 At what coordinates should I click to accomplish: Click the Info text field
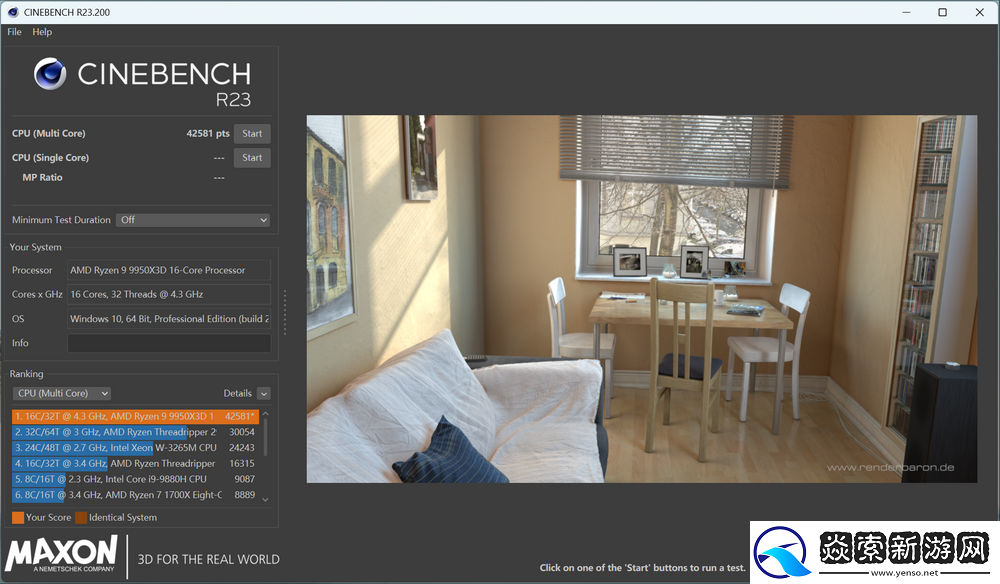point(168,343)
